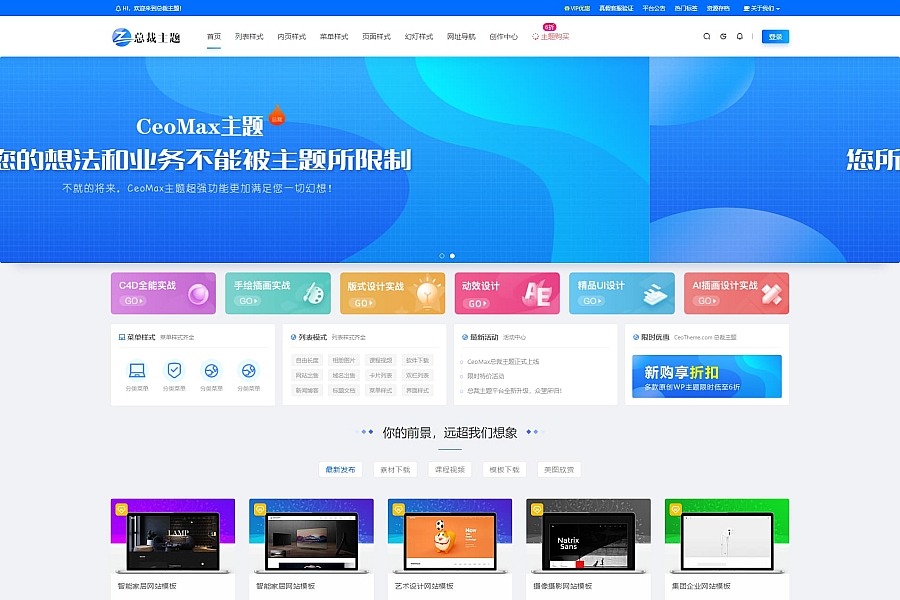Click the pencil icon on AI插画设计实战 card
This screenshot has width=900, height=600.
click(771, 294)
